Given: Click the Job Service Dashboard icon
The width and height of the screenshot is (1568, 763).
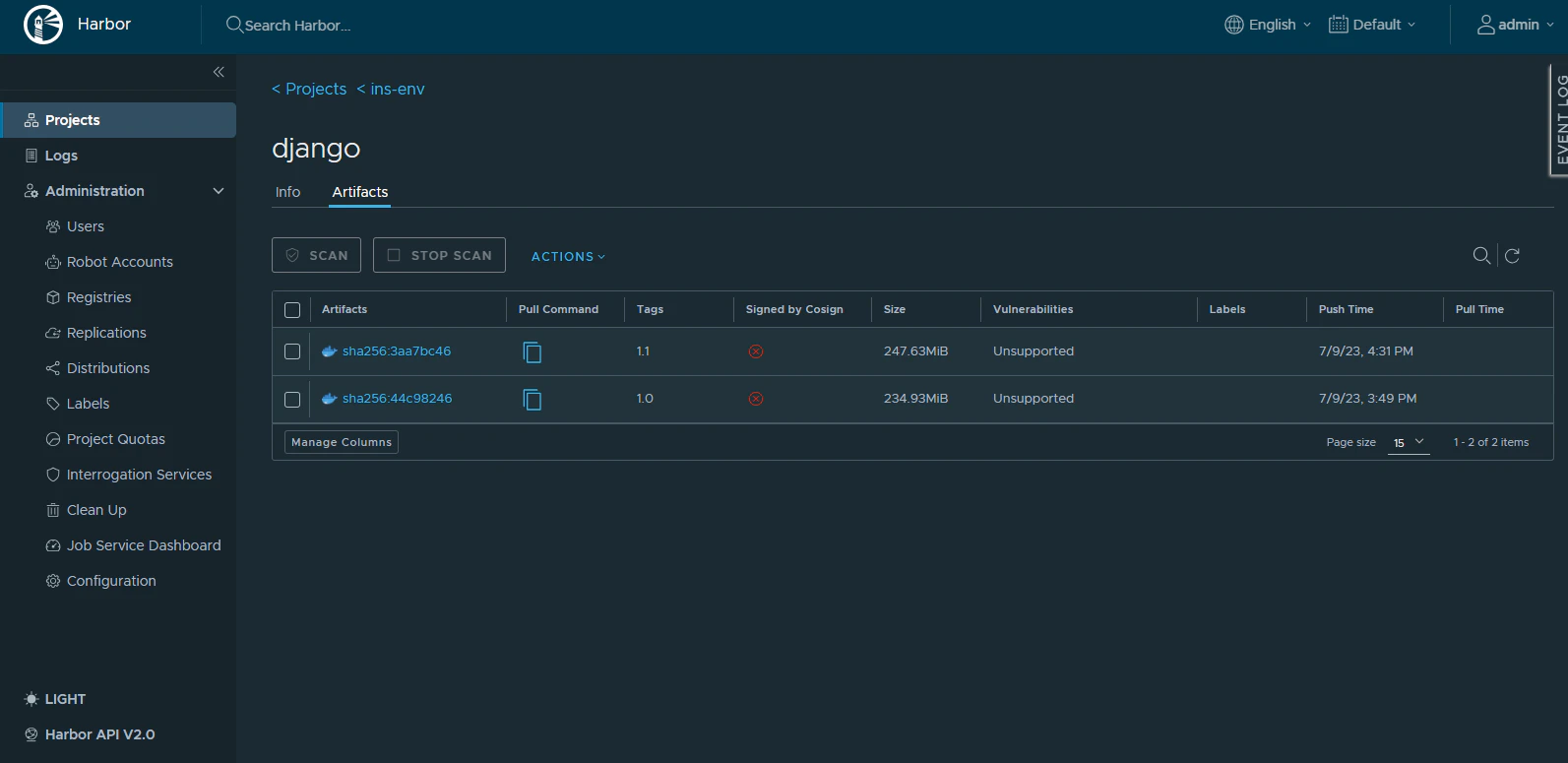Looking at the screenshot, I should pyautogui.click(x=53, y=545).
